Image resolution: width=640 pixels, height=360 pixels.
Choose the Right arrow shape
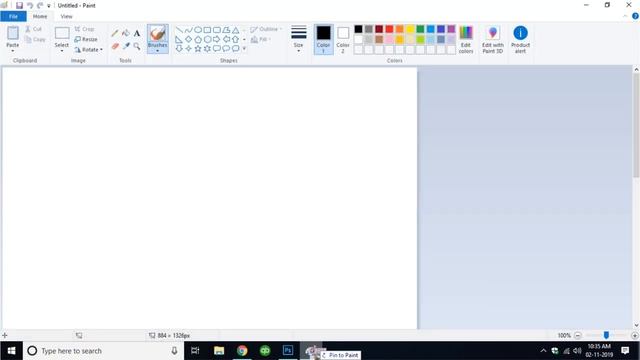tap(217, 40)
